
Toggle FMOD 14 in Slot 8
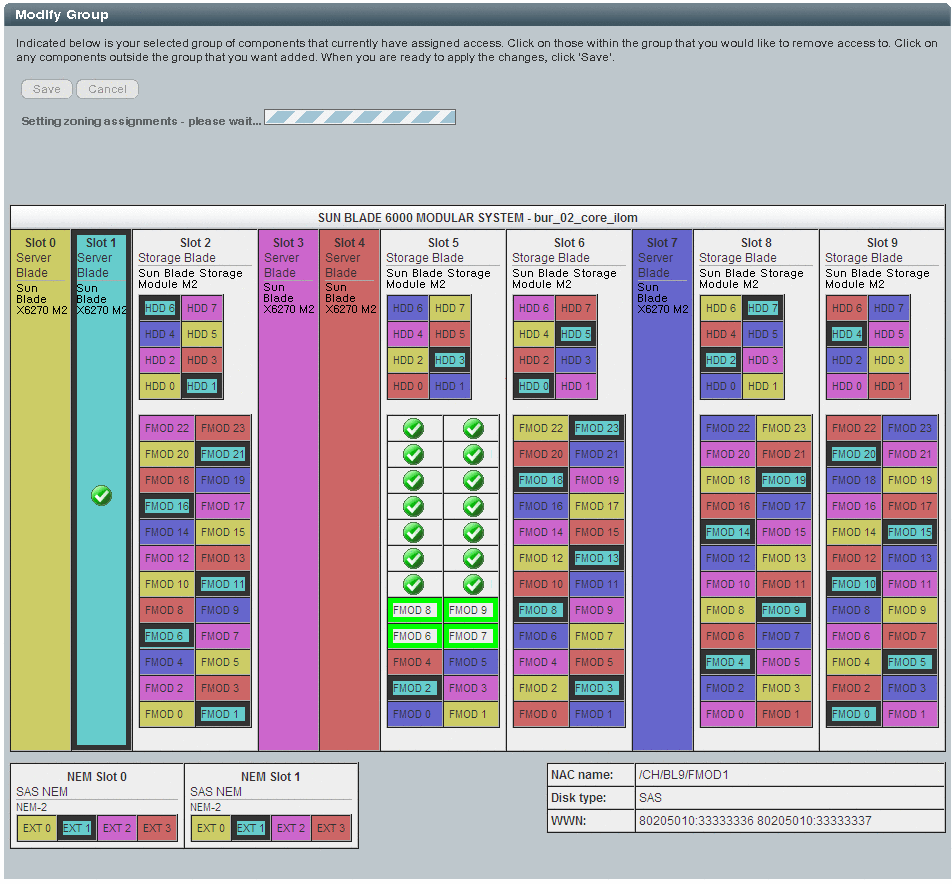pyautogui.click(x=728, y=532)
